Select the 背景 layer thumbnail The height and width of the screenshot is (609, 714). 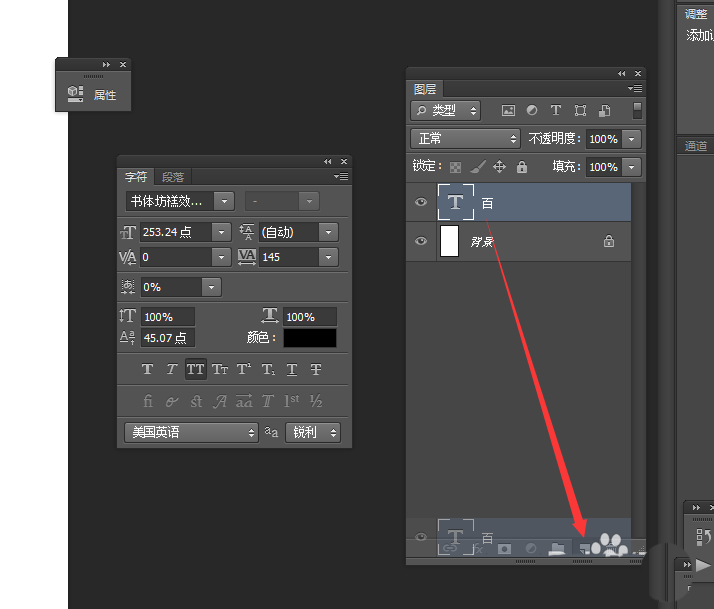[449, 241]
